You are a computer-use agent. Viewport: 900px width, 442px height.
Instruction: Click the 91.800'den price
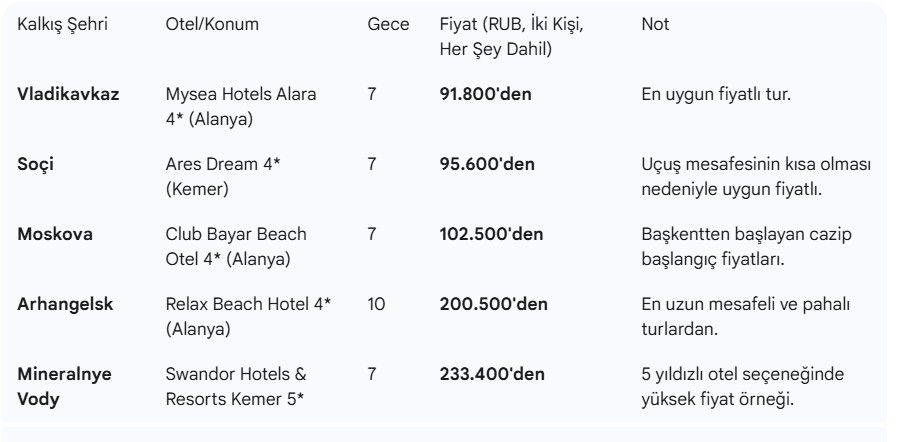click(485, 94)
